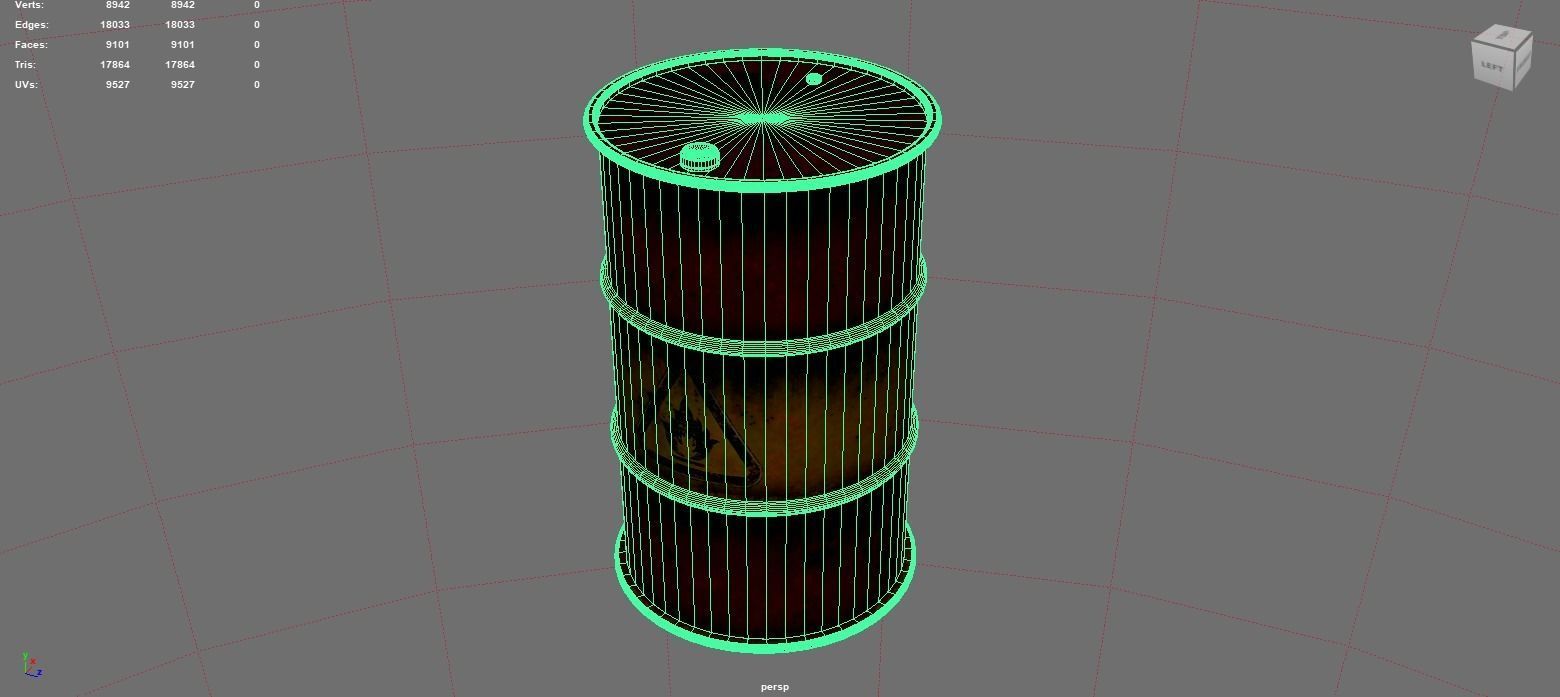Select the large bung cap on barrel lid
The image size is (1560, 697).
tap(699, 157)
